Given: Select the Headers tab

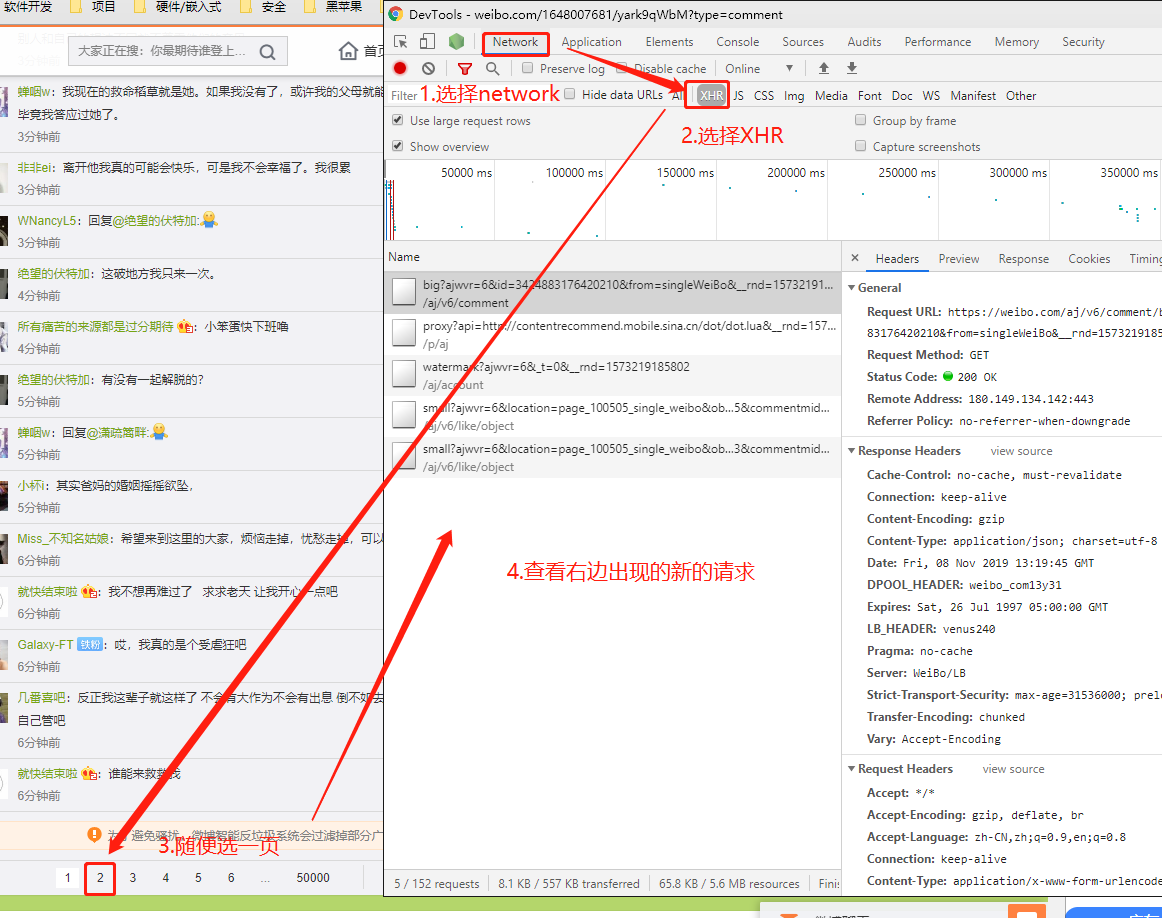Looking at the screenshot, I should tap(897, 259).
